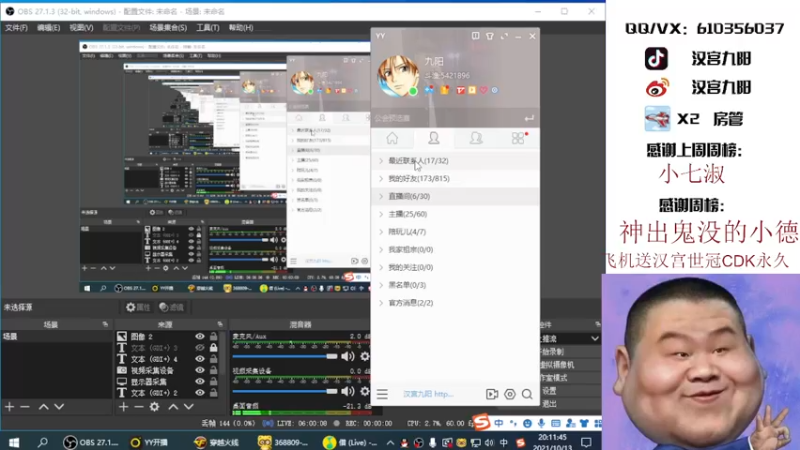800x450 pixels.
Task: Unlock 文本 (GDI+) 3 source
Action: tap(213, 348)
